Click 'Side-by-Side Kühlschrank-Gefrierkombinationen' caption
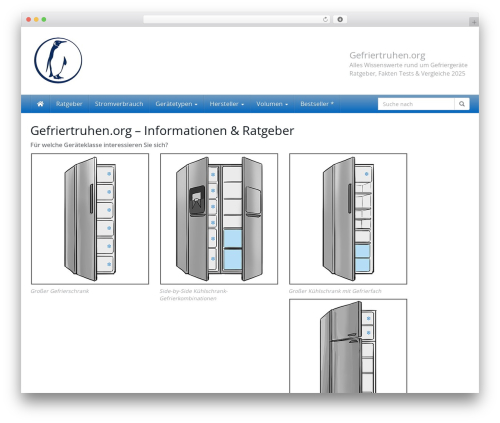This screenshot has width=500, height=423. (x=193, y=295)
